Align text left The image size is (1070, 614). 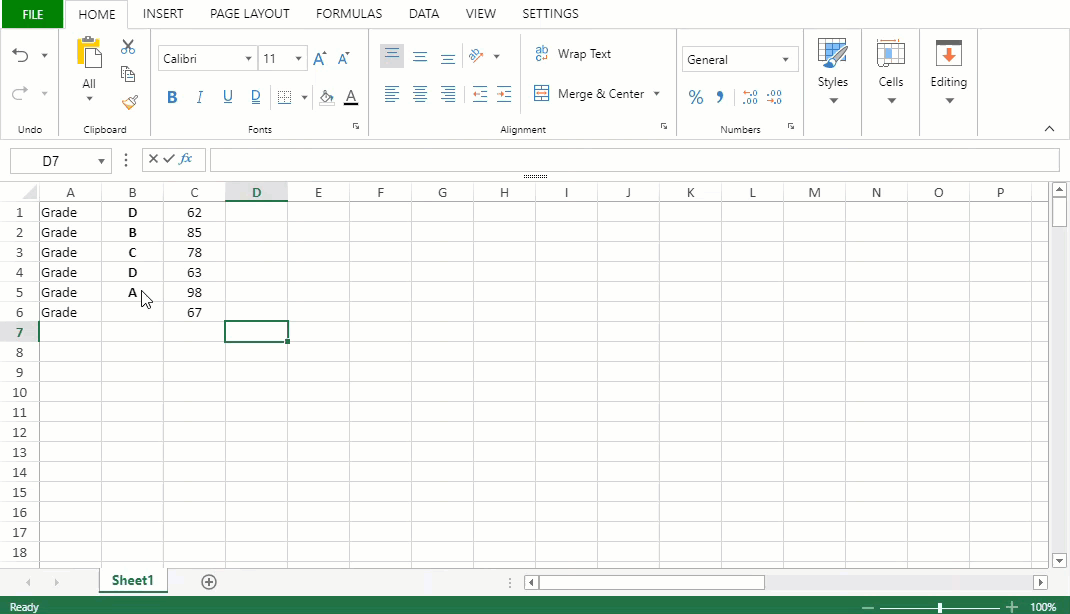coord(392,94)
